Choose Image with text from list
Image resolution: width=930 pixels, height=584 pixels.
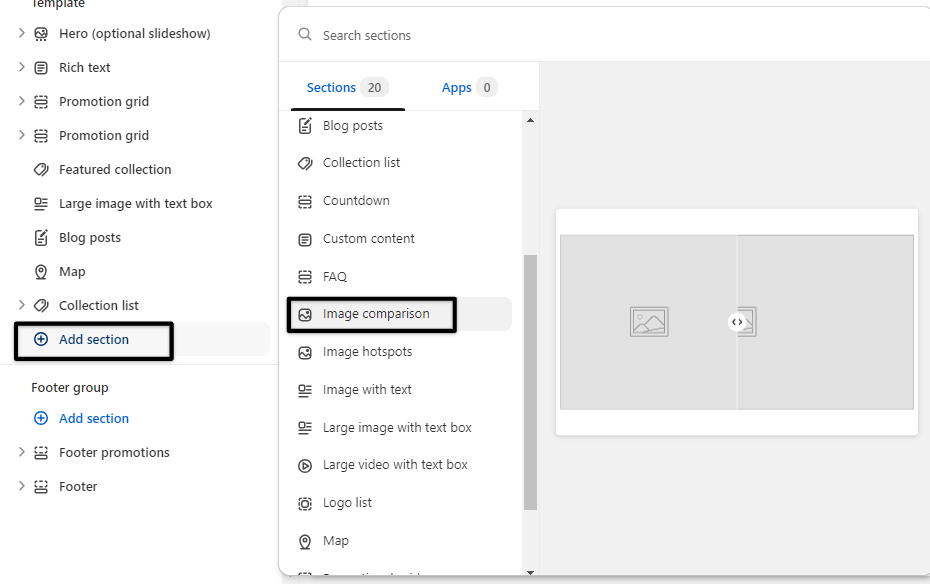click(367, 390)
